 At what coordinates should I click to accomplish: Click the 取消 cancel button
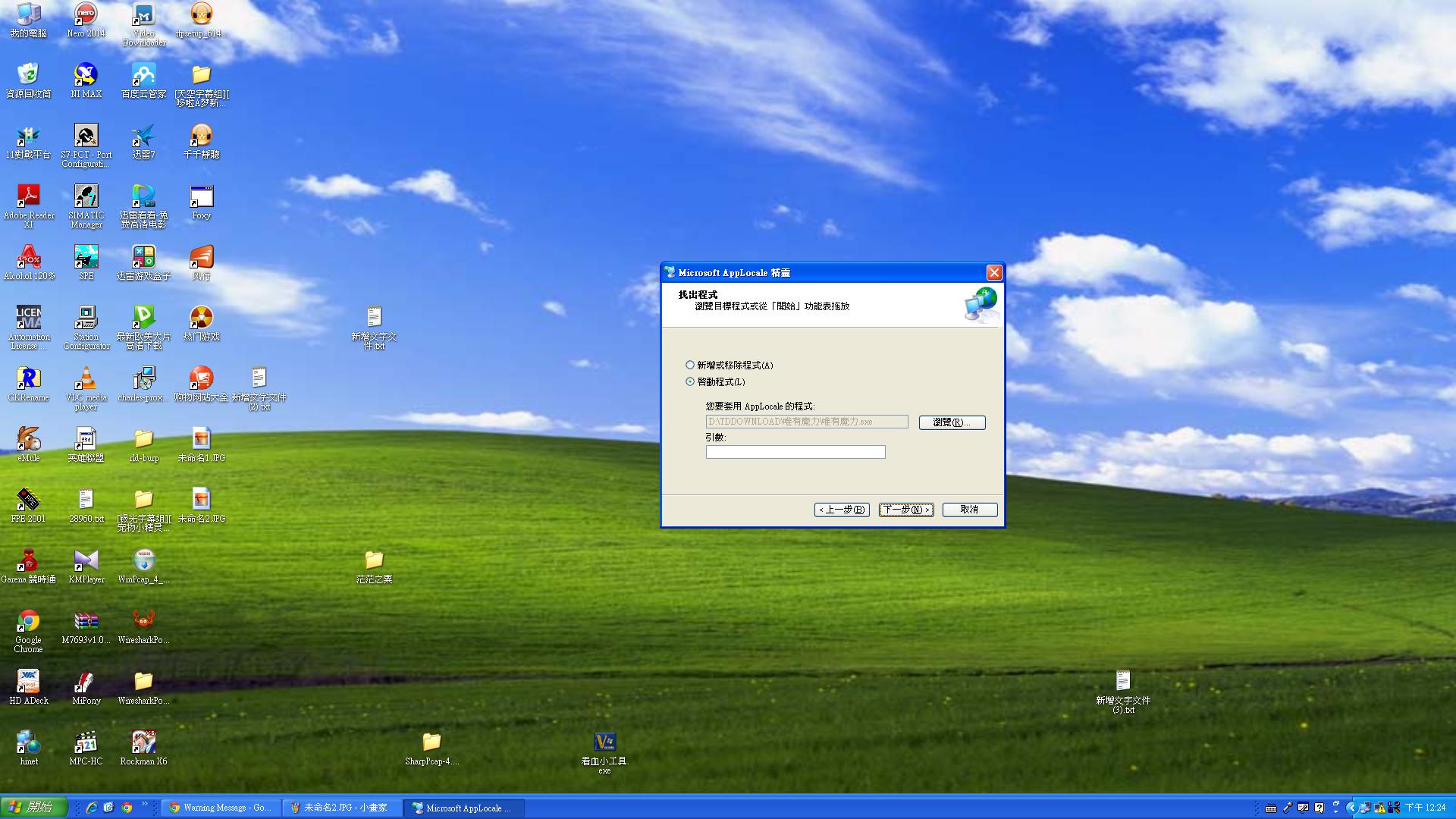pyautogui.click(x=969, y=510)
